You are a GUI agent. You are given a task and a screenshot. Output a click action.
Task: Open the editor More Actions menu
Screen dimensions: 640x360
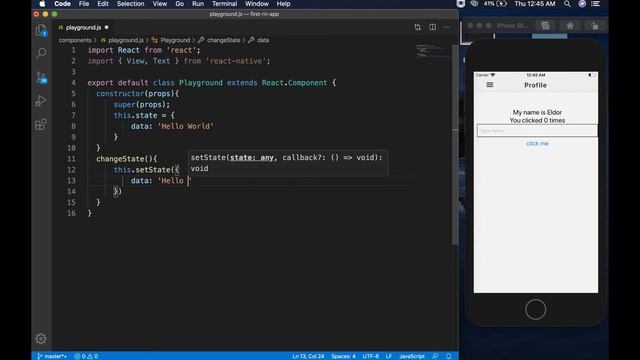447,27
